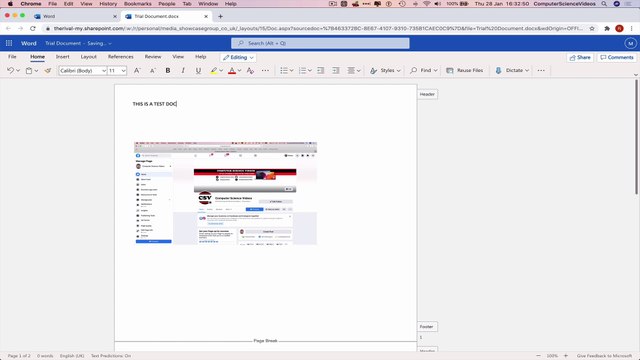The height and width of the screenshot is (360, 640).
Task: Click the vertical document scrollbar
Action: (636, 137)
